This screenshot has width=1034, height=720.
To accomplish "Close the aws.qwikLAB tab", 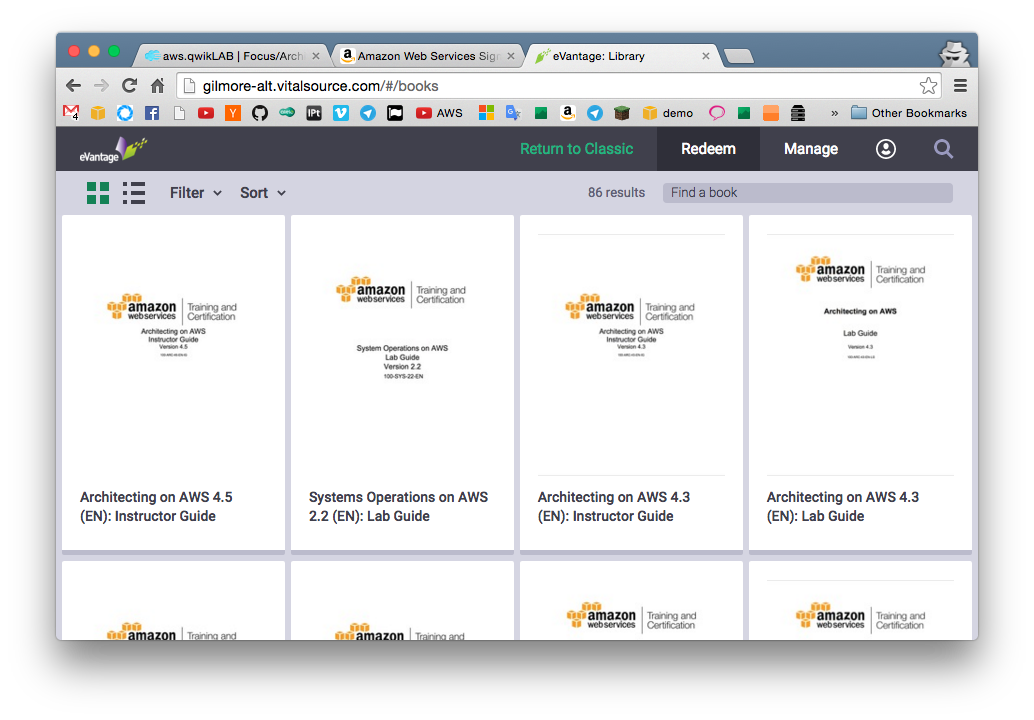I will click(316, 56).
